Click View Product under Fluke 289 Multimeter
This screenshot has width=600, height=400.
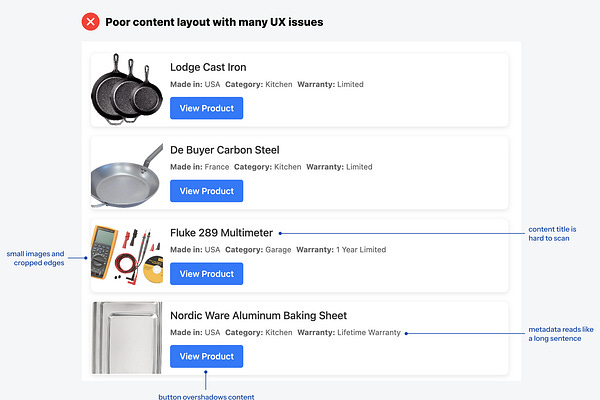[x=206, y=274]
